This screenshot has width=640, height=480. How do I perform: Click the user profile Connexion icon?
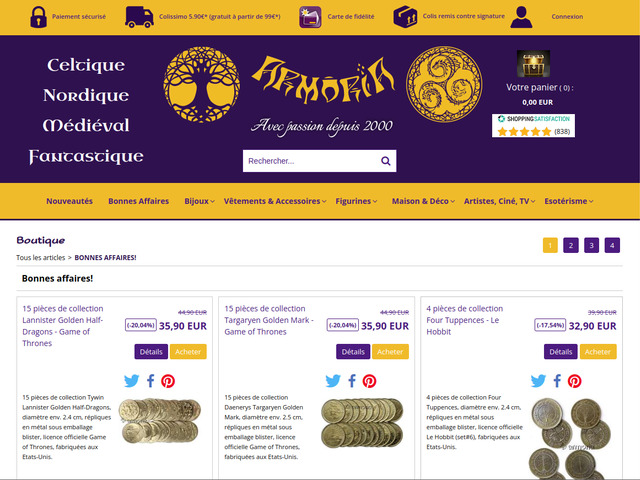(521, 17)
